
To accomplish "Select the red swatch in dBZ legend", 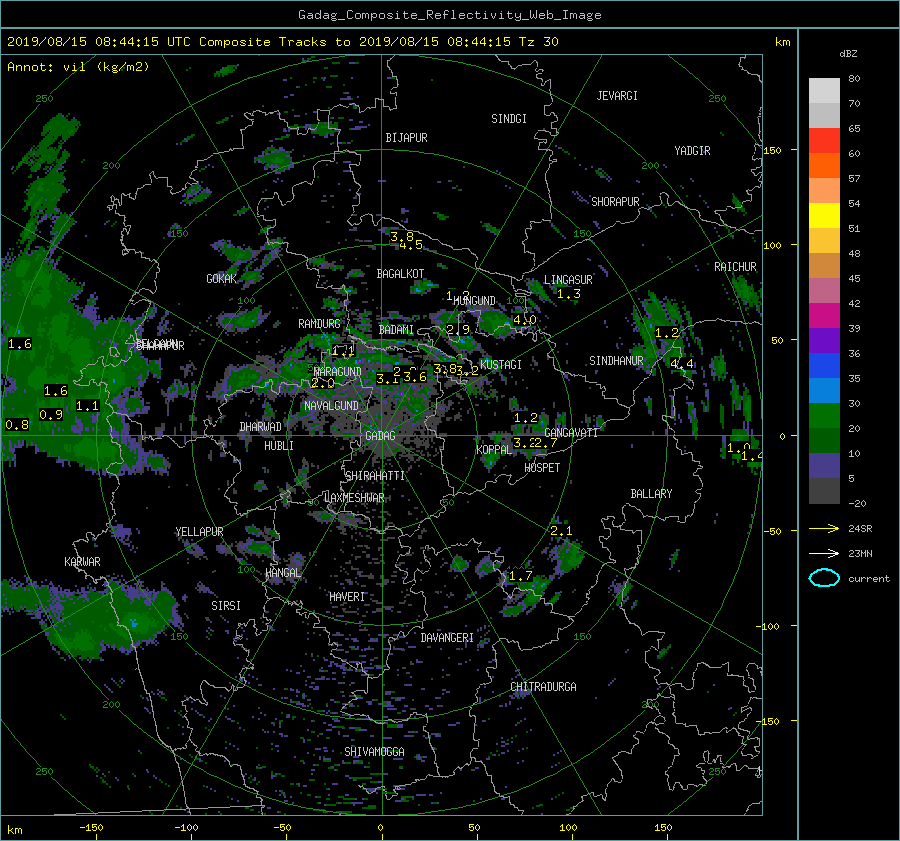I will 824,140.
